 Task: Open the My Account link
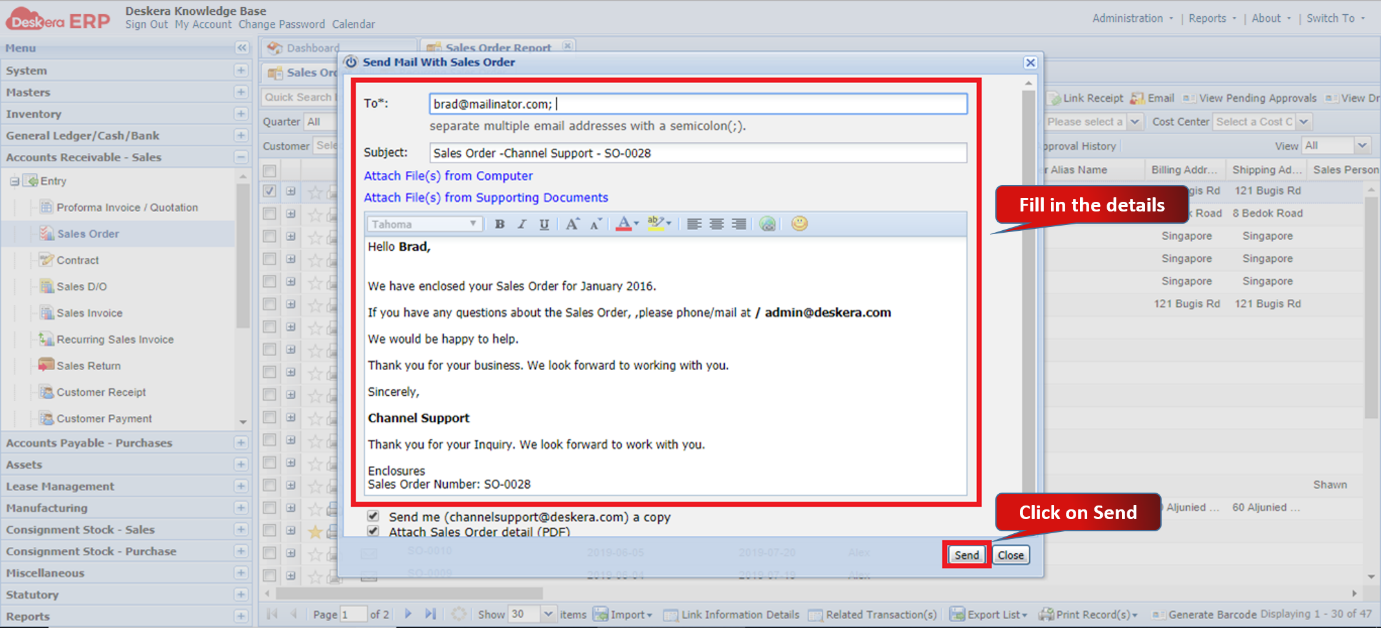(x=203, y=24)
